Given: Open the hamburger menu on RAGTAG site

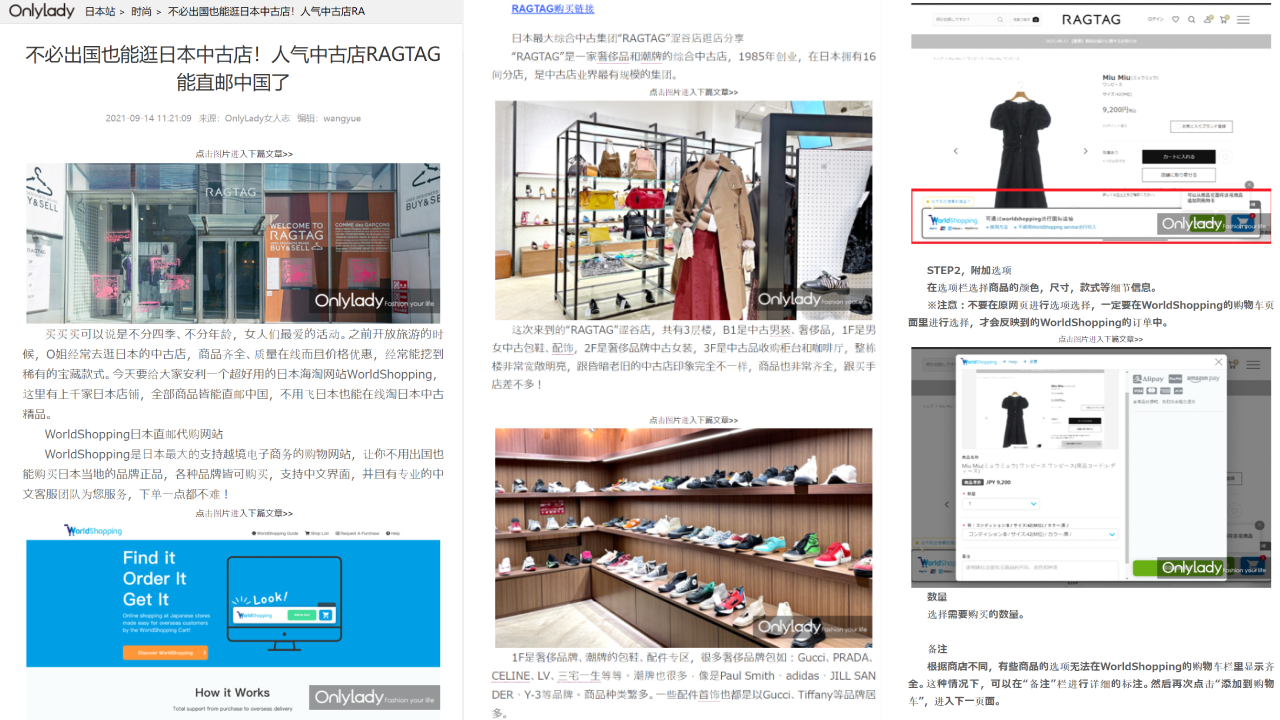Looking at the screenshot, I should click(x=1243, y=19).
